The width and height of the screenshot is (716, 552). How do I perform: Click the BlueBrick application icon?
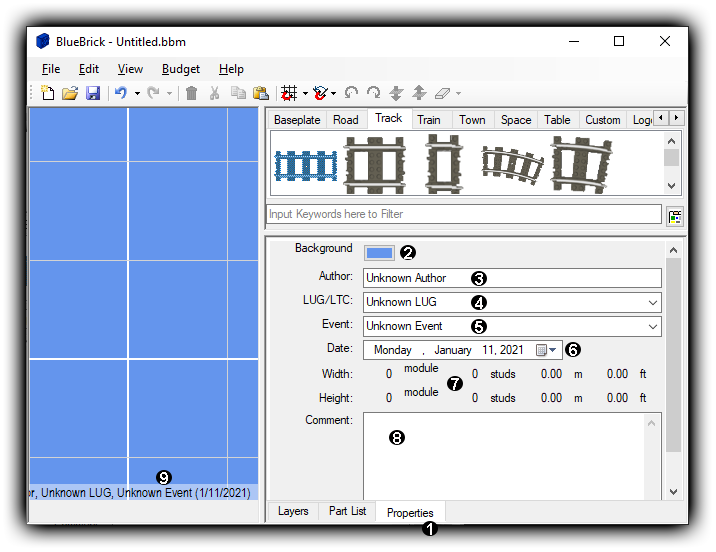click(x=42, y=41)
